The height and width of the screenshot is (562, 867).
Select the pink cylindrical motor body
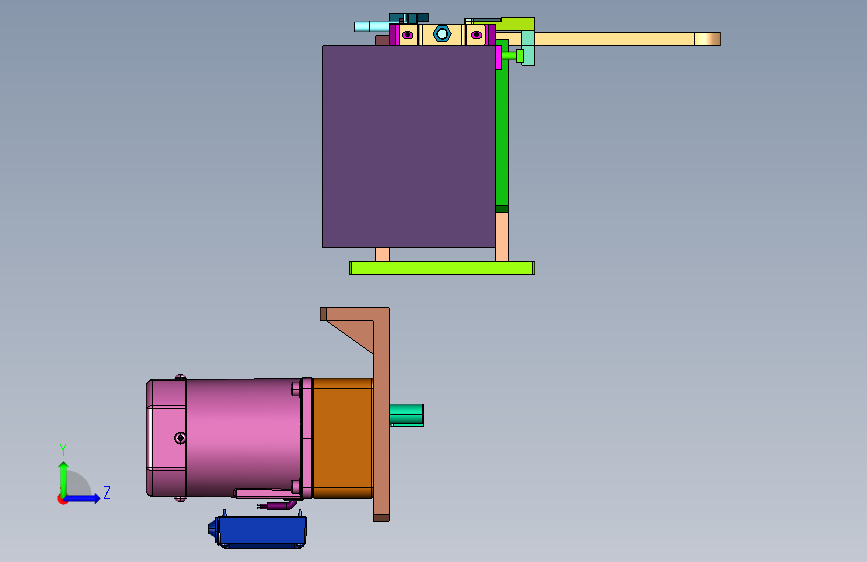click(x=243, y=437)
